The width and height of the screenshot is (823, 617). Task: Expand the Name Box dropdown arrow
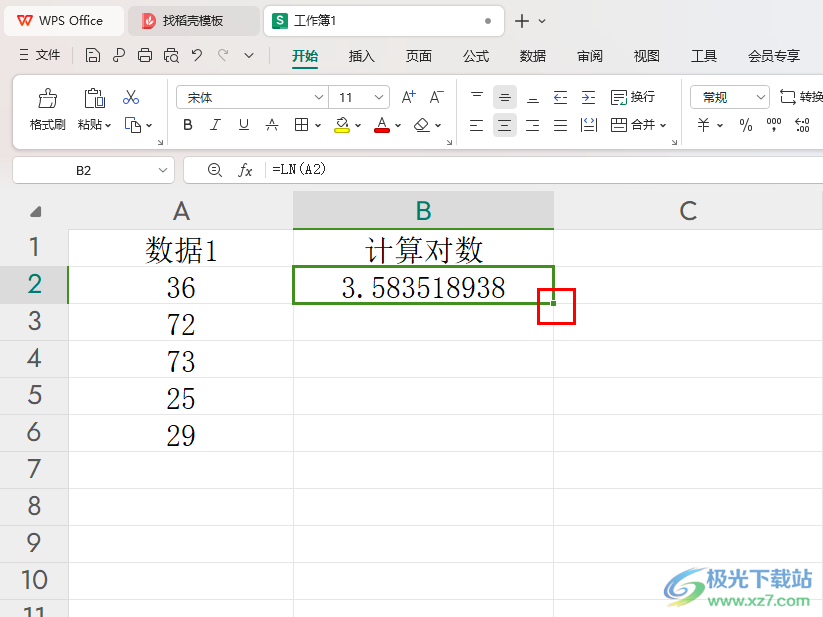coord(163,170)
